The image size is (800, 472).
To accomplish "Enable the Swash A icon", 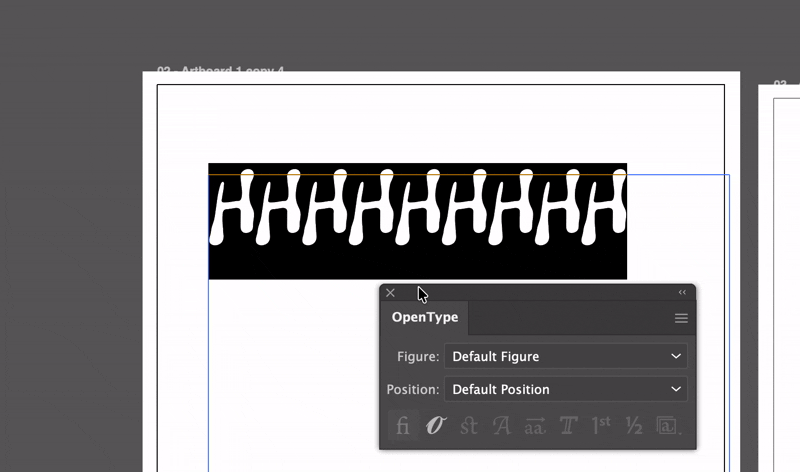I will tap(502, 425).
